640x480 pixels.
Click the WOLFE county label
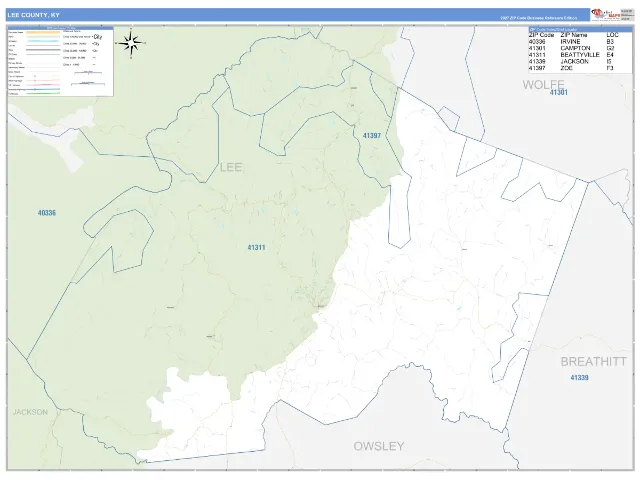pos(543,84)
